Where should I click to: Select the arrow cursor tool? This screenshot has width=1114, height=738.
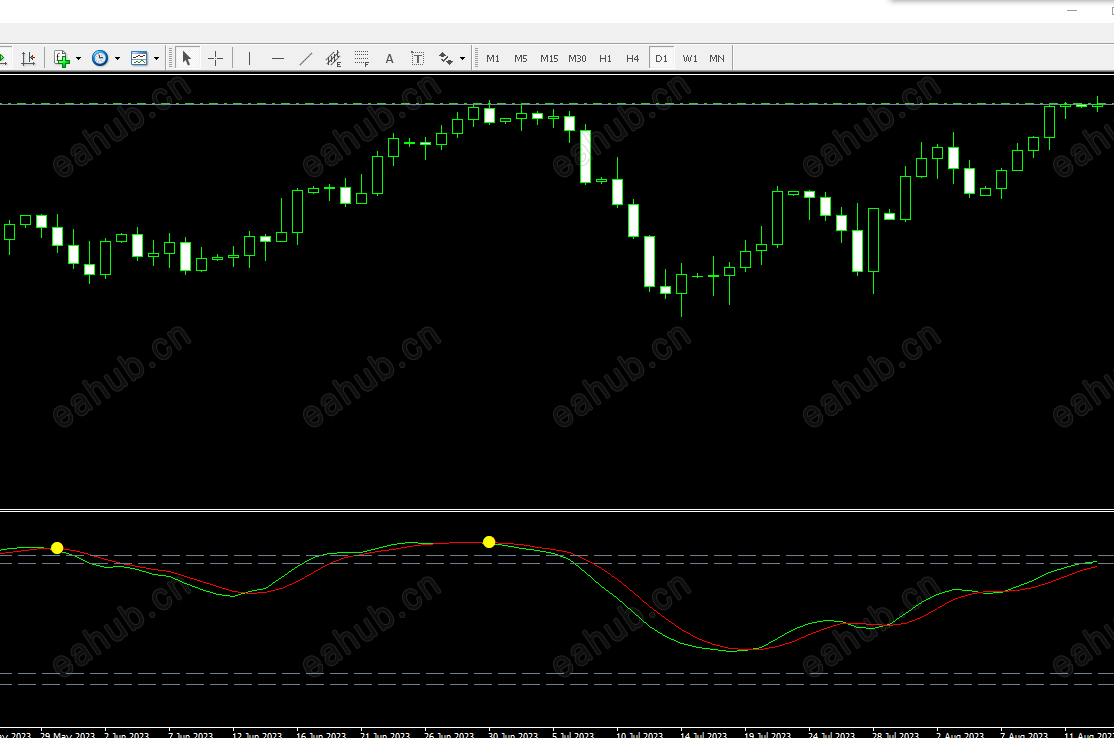point(187,58)
